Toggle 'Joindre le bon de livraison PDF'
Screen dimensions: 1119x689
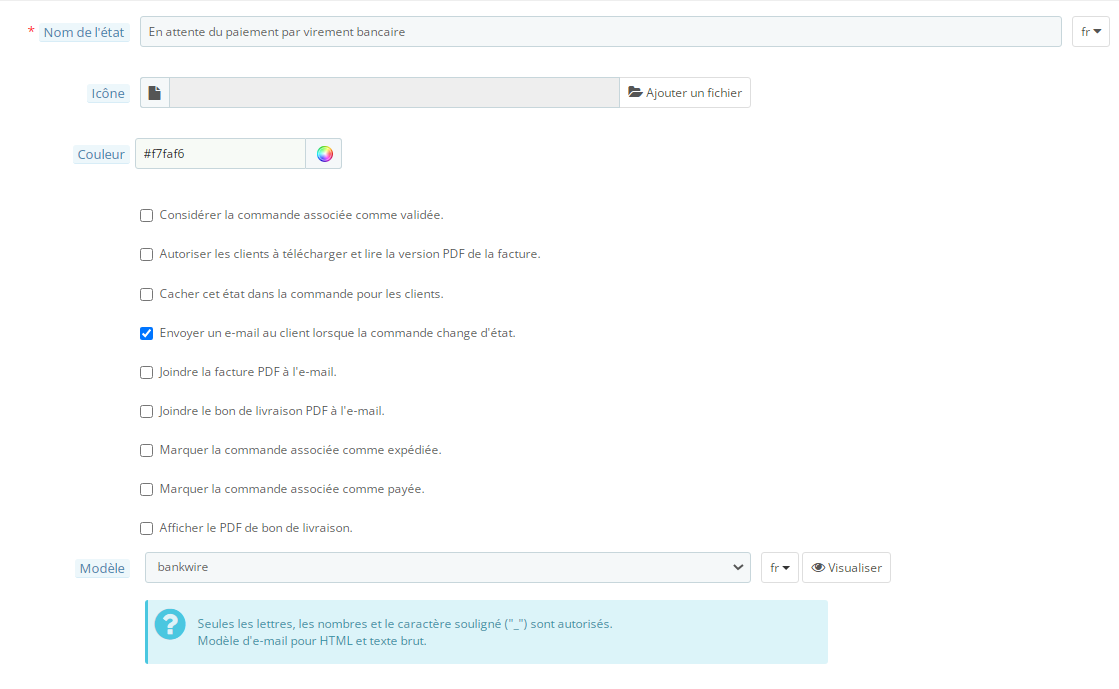click(146, 411)
